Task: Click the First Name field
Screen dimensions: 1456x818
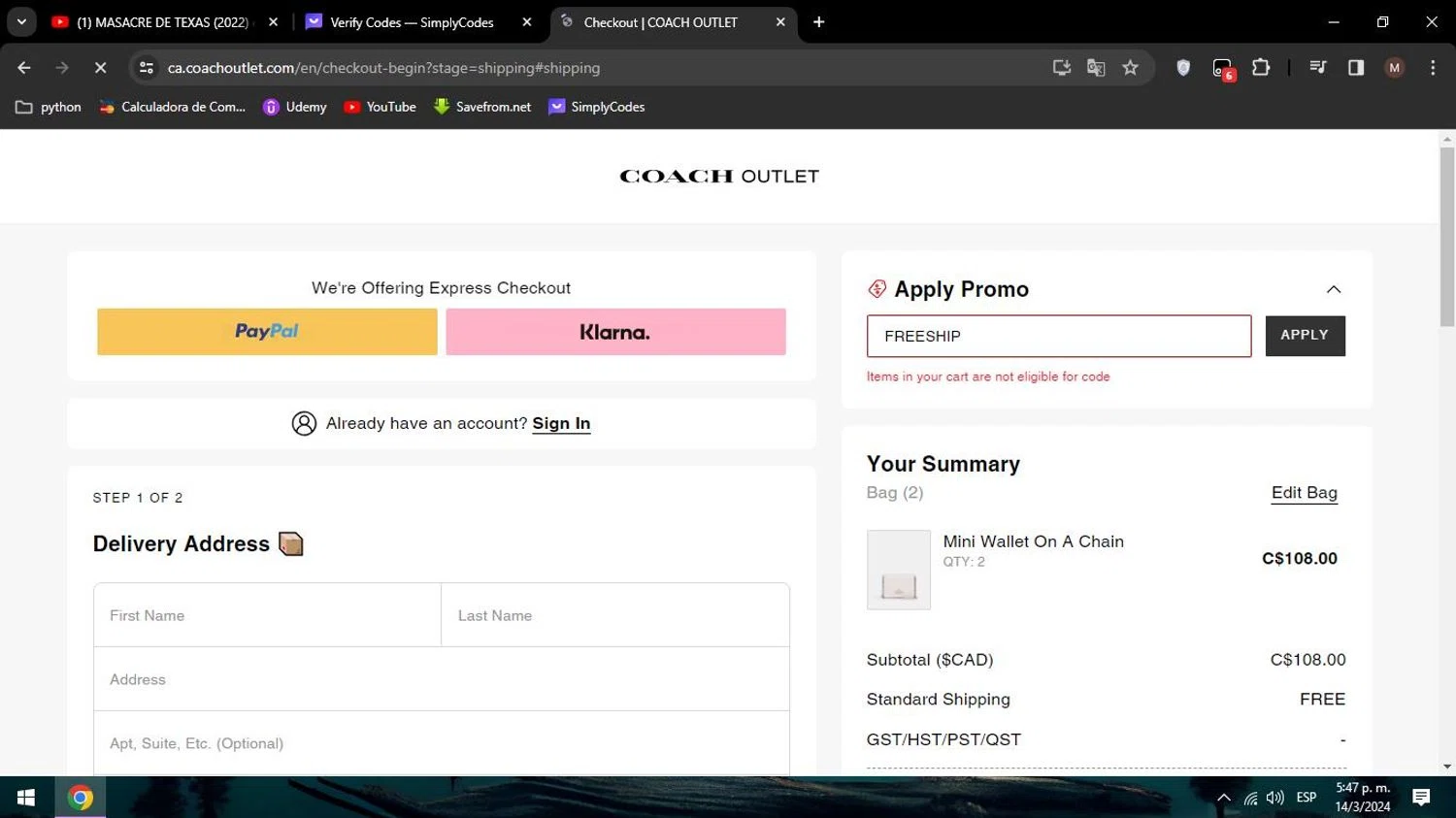Action: pyautogui.click(x=267, y=615)
